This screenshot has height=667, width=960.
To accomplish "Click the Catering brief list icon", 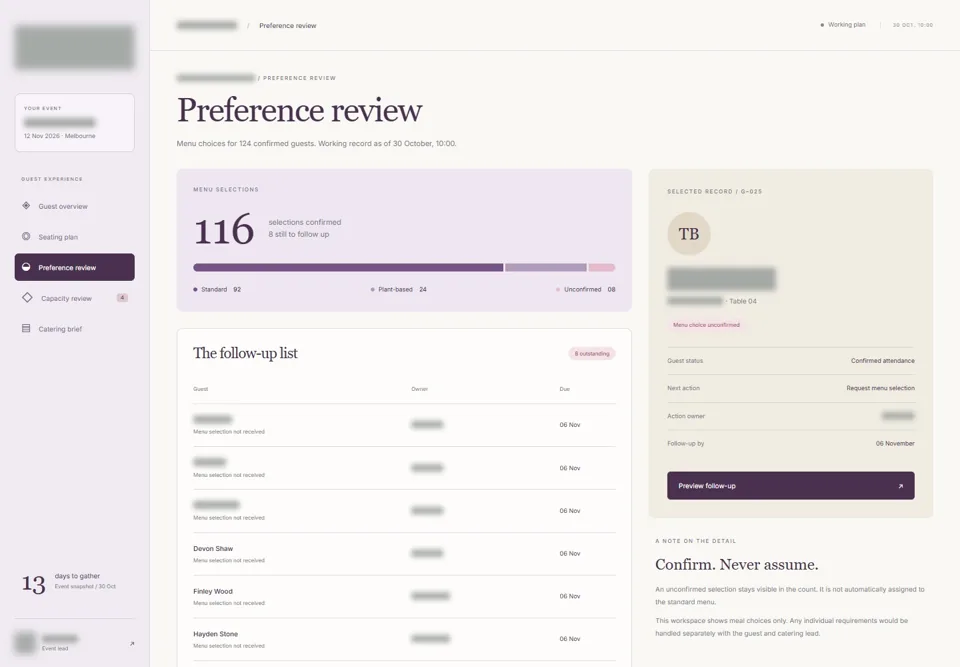I will click(26, 328).
